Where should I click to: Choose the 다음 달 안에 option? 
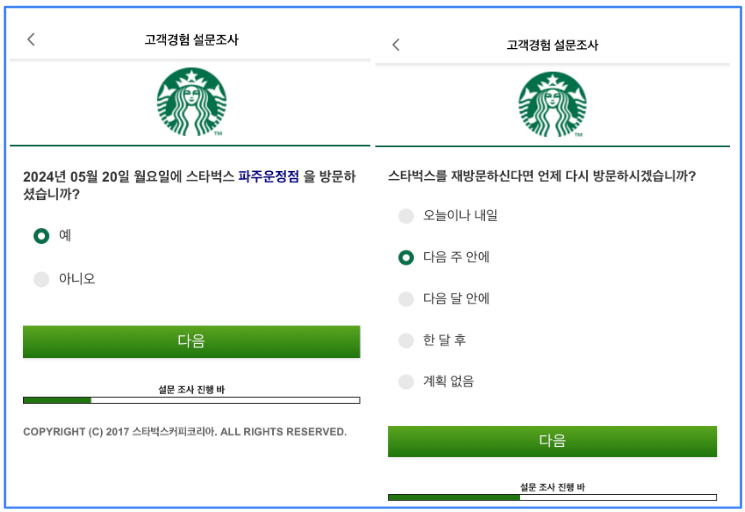click(406, 299)
